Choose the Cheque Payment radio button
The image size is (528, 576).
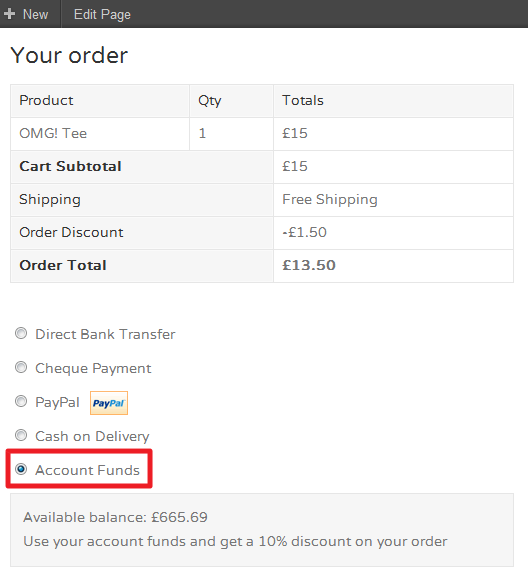21,367
